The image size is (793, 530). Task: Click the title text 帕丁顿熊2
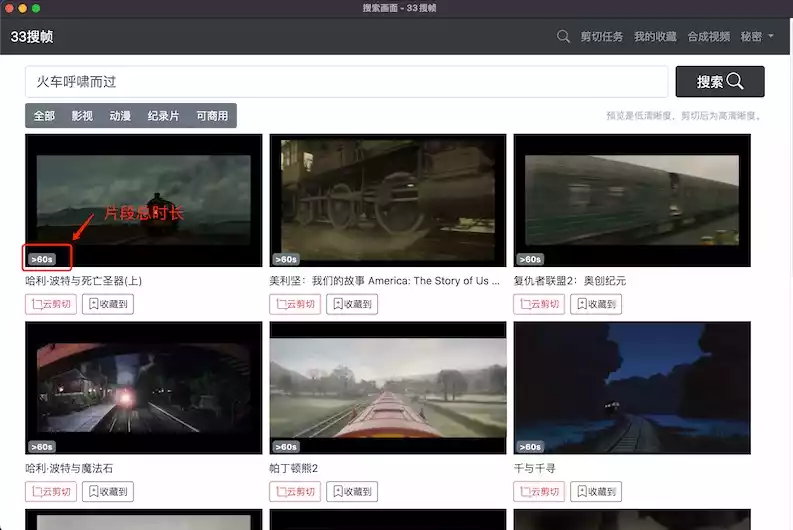click(x=293, y=468)
